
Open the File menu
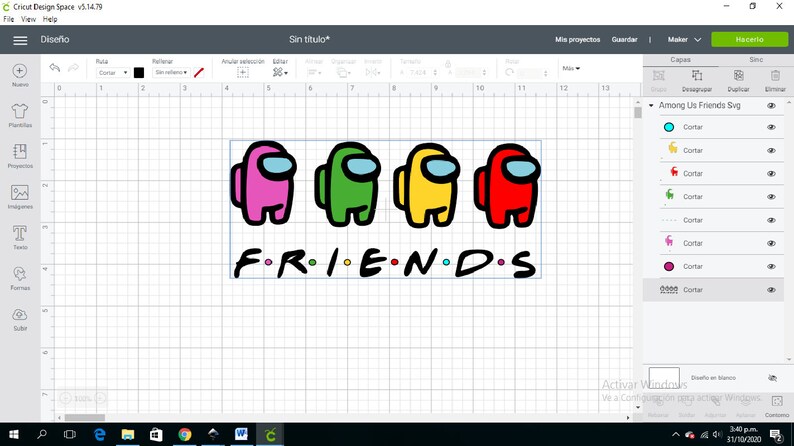point(9,19)
